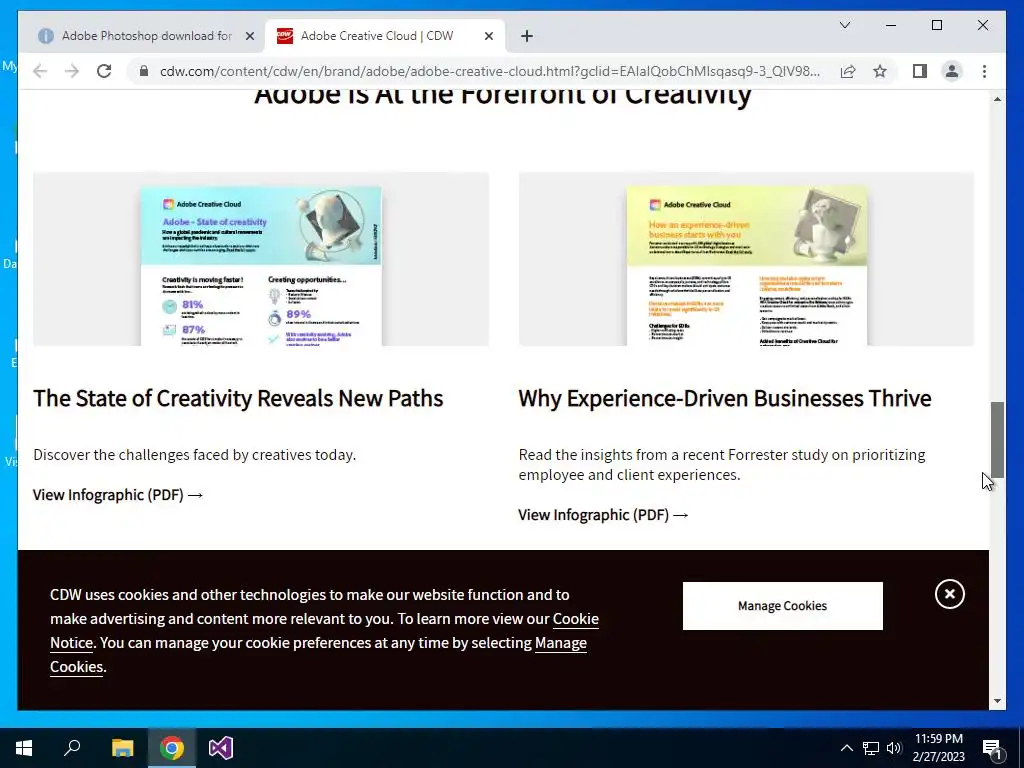Open Chrome three-dot menu
The height and width of the screenshot is (768, 1024).
984,71
